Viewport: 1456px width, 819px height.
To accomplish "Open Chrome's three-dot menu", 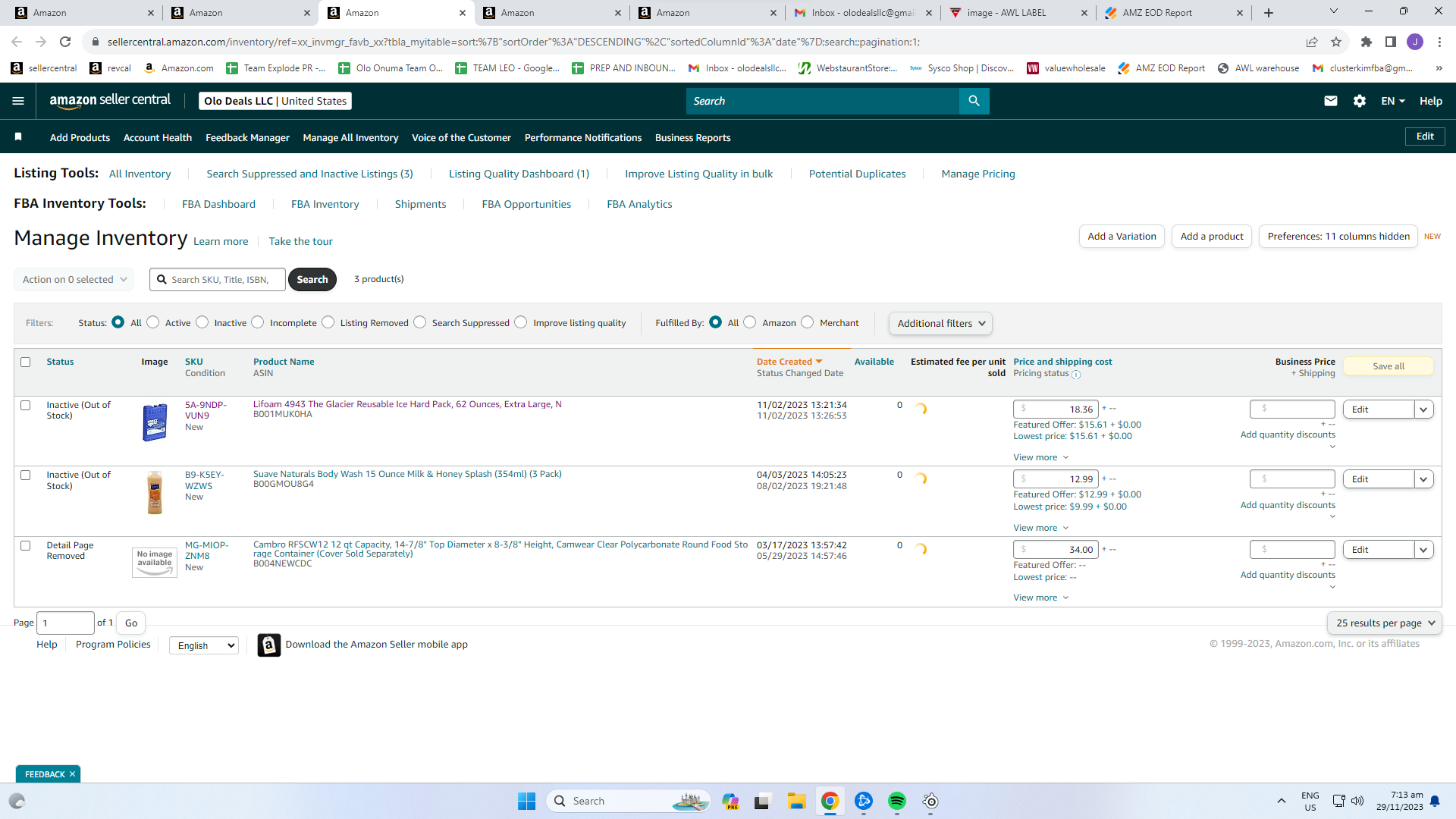I will coord(1439,42).
